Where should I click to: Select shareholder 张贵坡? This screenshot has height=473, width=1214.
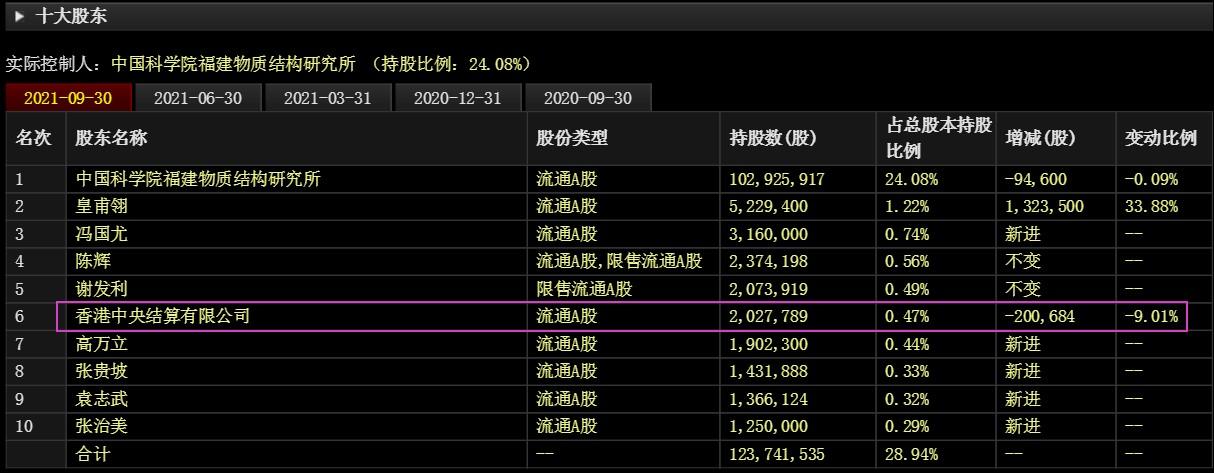point(103,372)
